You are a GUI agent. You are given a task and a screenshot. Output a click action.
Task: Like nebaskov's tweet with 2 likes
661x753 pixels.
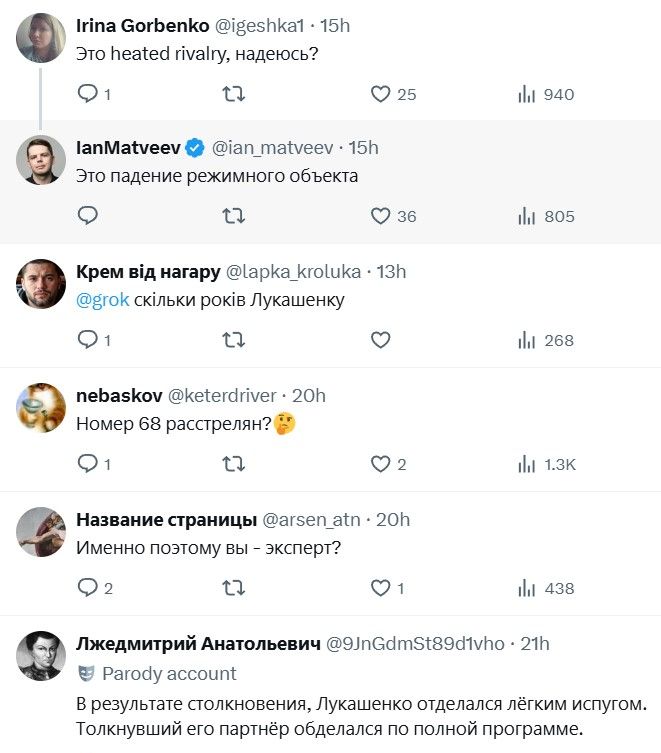click(381, 464)
